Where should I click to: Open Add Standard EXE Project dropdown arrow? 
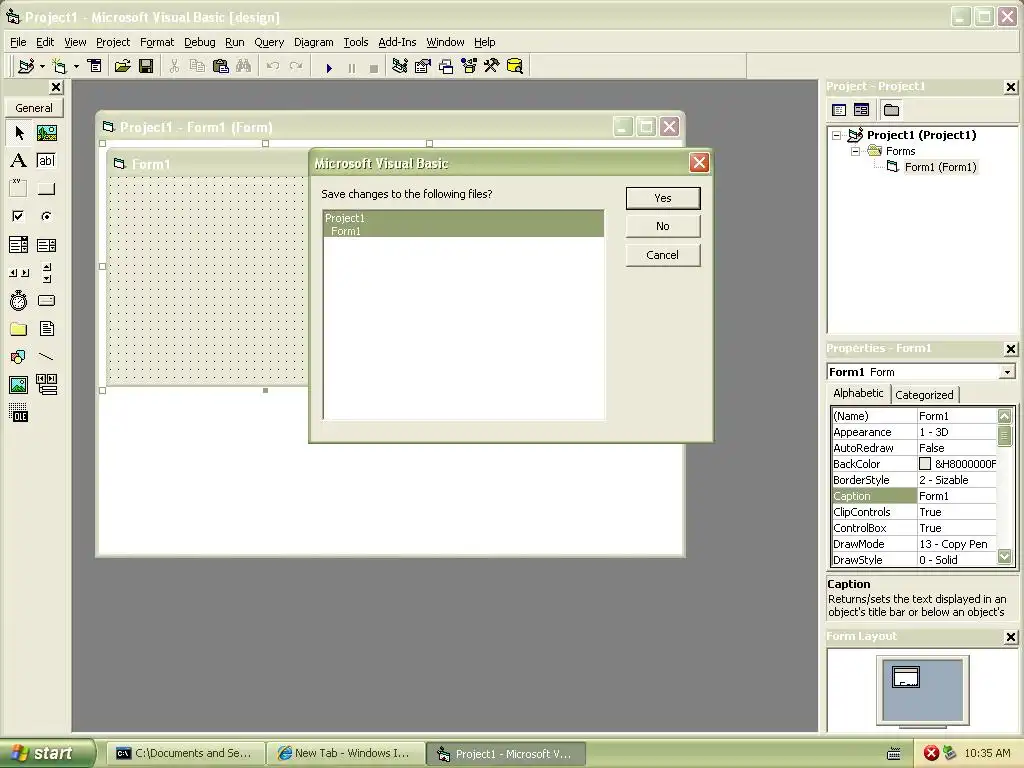pyautogui.click(x=42, y=67)
